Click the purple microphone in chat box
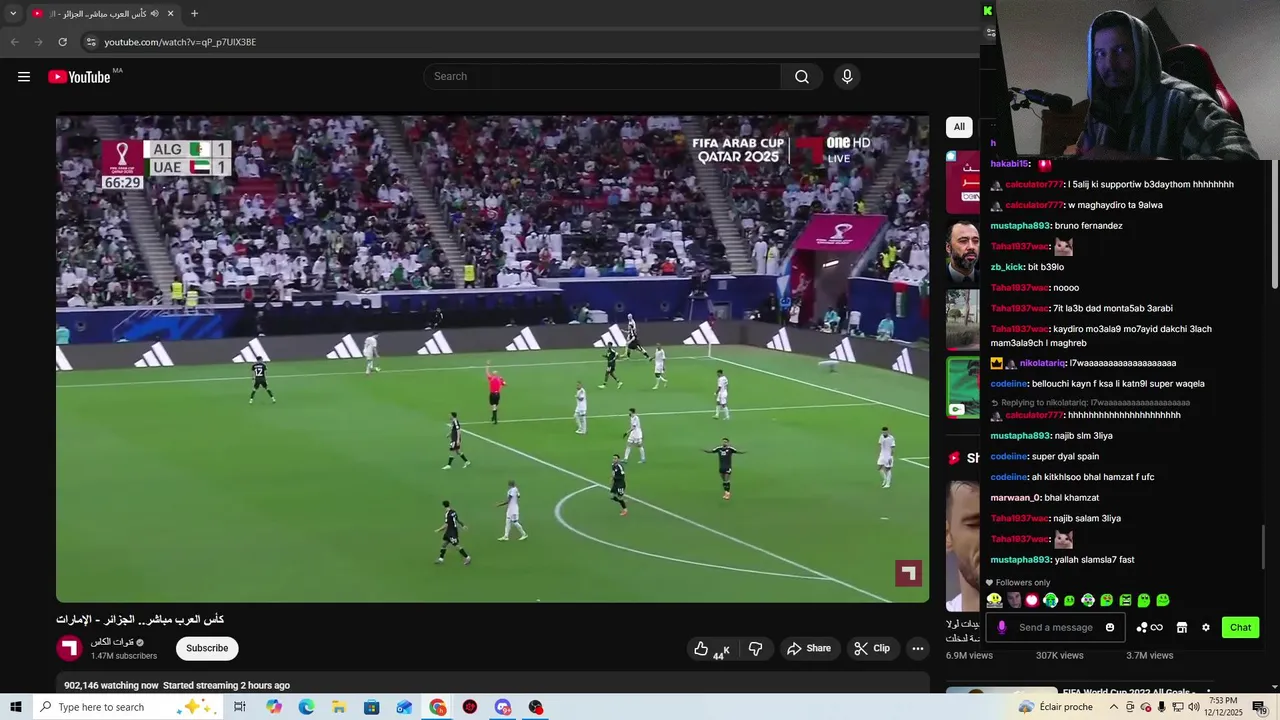 [1002, 627]
